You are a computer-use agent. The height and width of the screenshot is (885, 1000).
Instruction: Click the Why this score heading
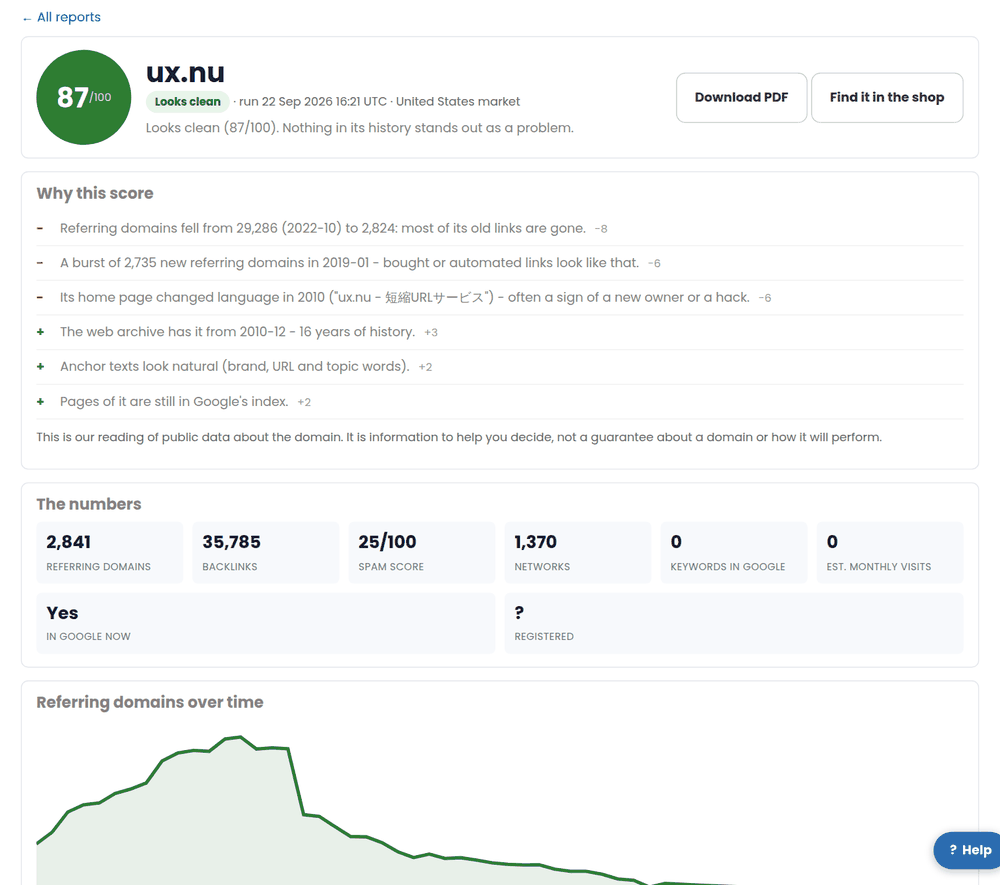pyautogui.click(x=95, y=193)
